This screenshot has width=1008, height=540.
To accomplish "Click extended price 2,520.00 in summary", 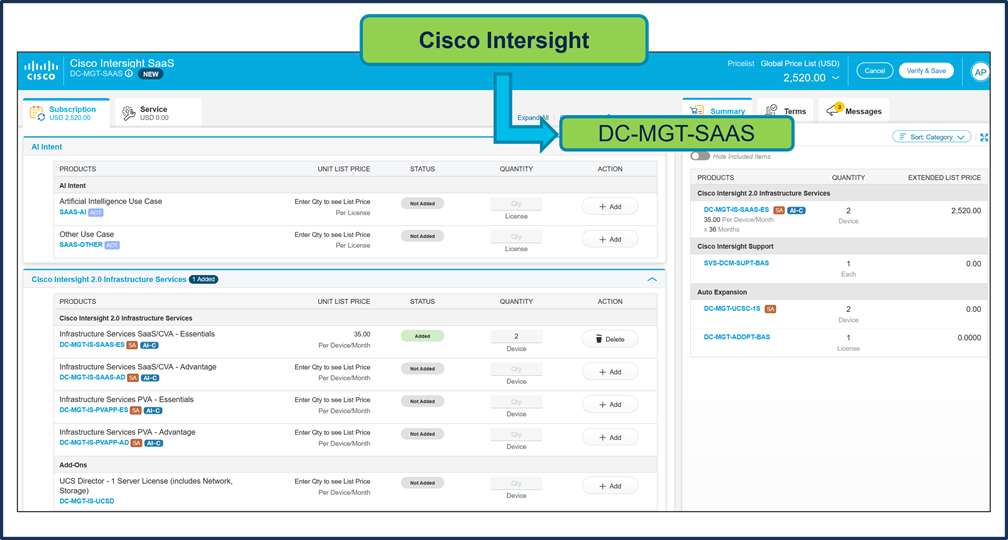I will point(968,211).
